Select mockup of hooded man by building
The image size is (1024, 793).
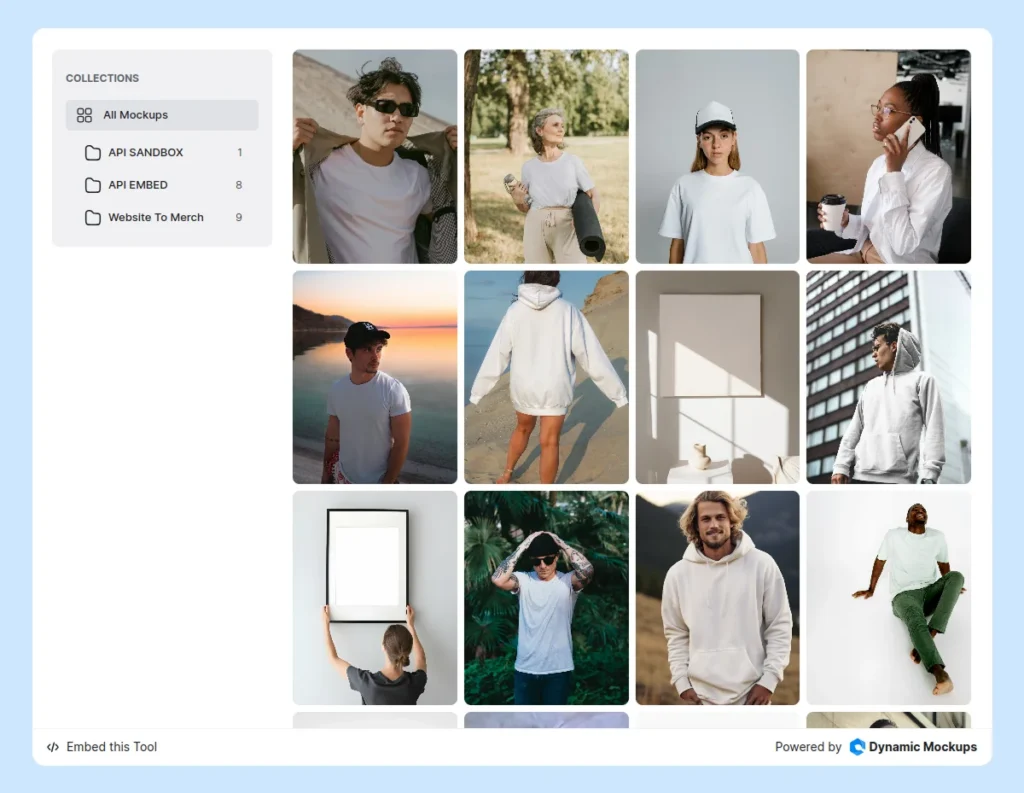pos(888,378)
